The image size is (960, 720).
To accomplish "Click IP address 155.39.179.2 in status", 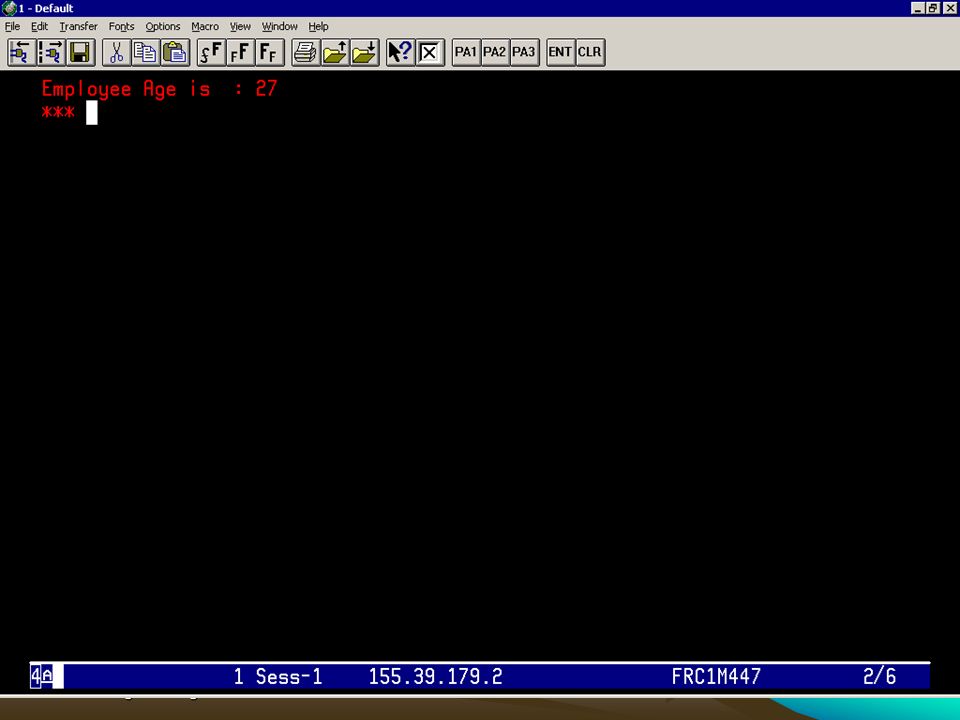I will [x=435, y=677].
